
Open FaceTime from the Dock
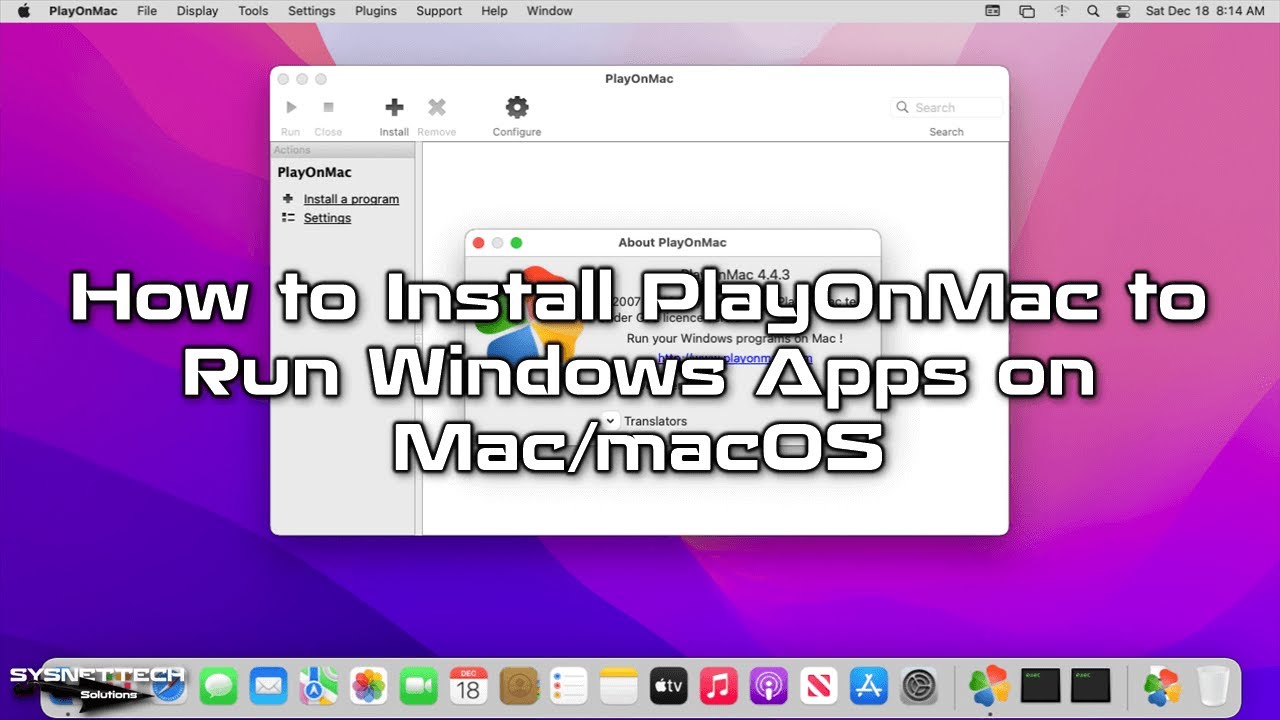click(x=418, y=687)
